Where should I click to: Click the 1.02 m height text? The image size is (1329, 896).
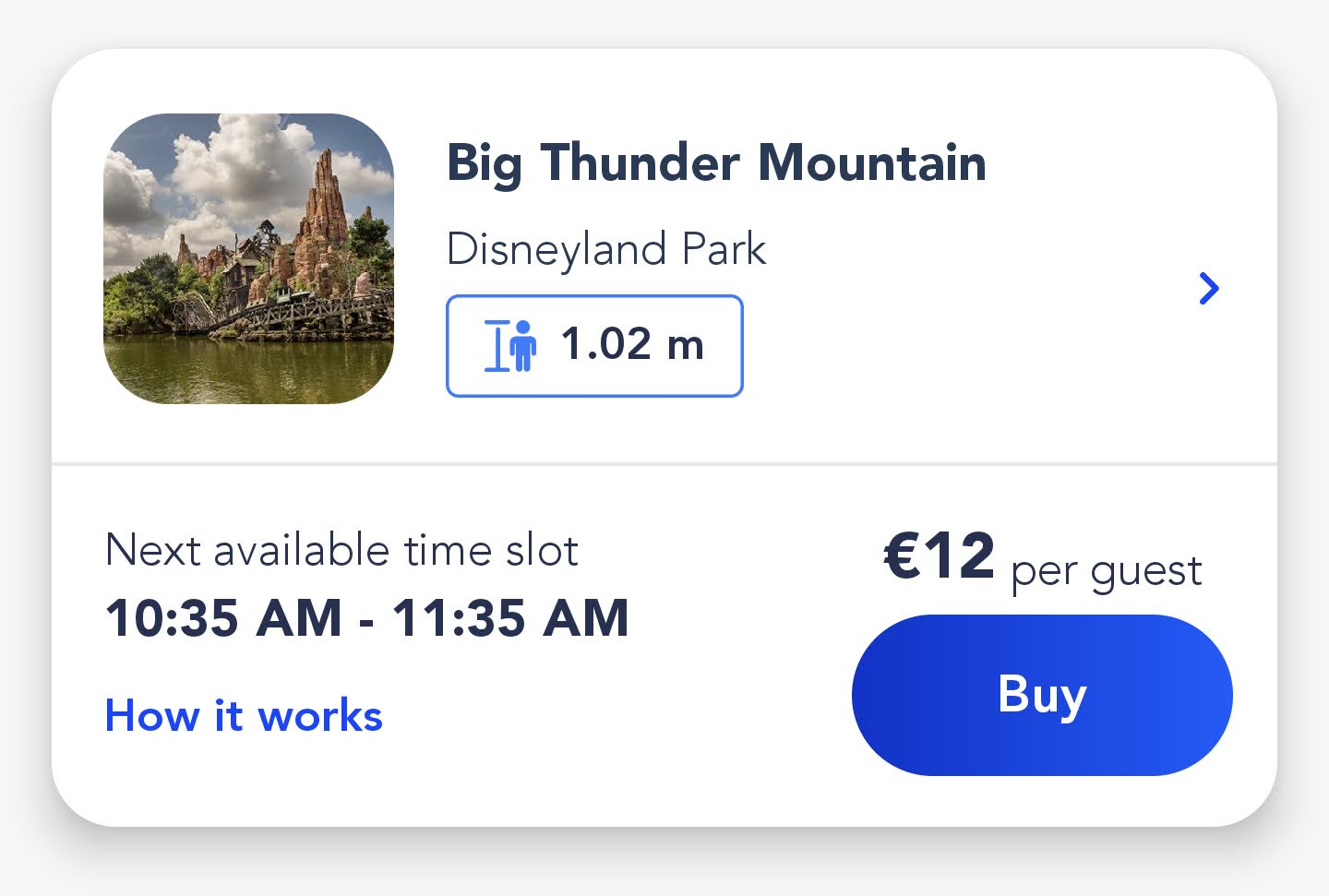pos(632,345)
